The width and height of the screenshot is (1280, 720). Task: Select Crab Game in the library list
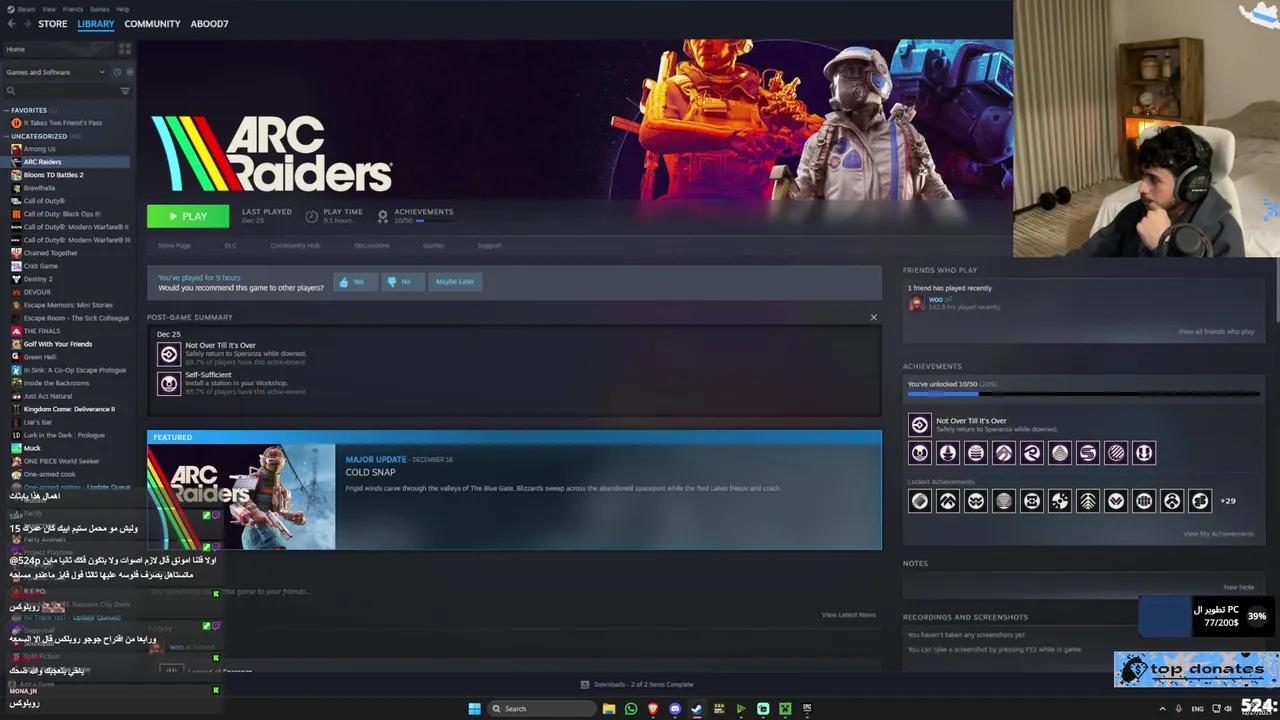(40, 266)
